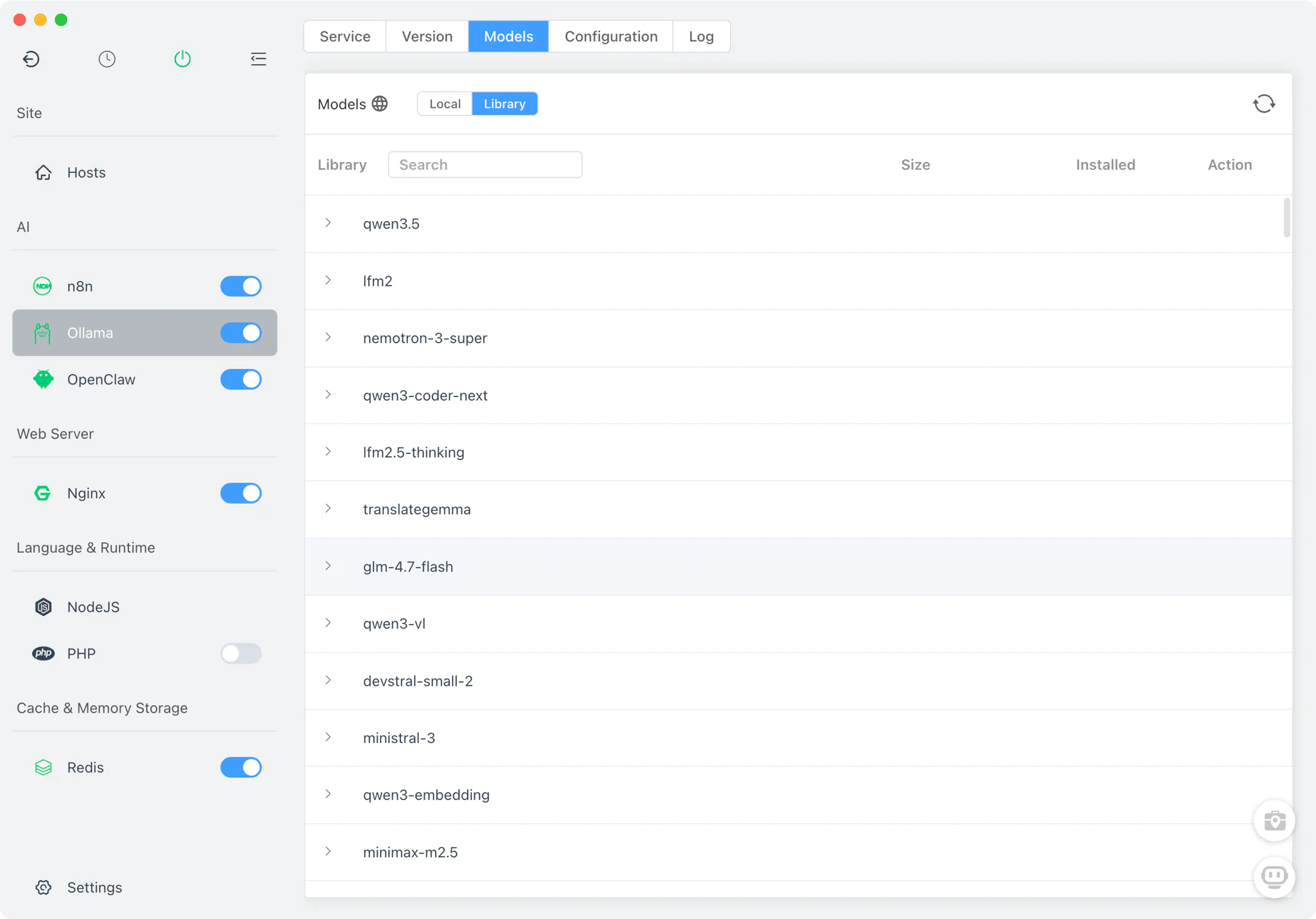Open the floating robot assistant icon

[1274, 877]
